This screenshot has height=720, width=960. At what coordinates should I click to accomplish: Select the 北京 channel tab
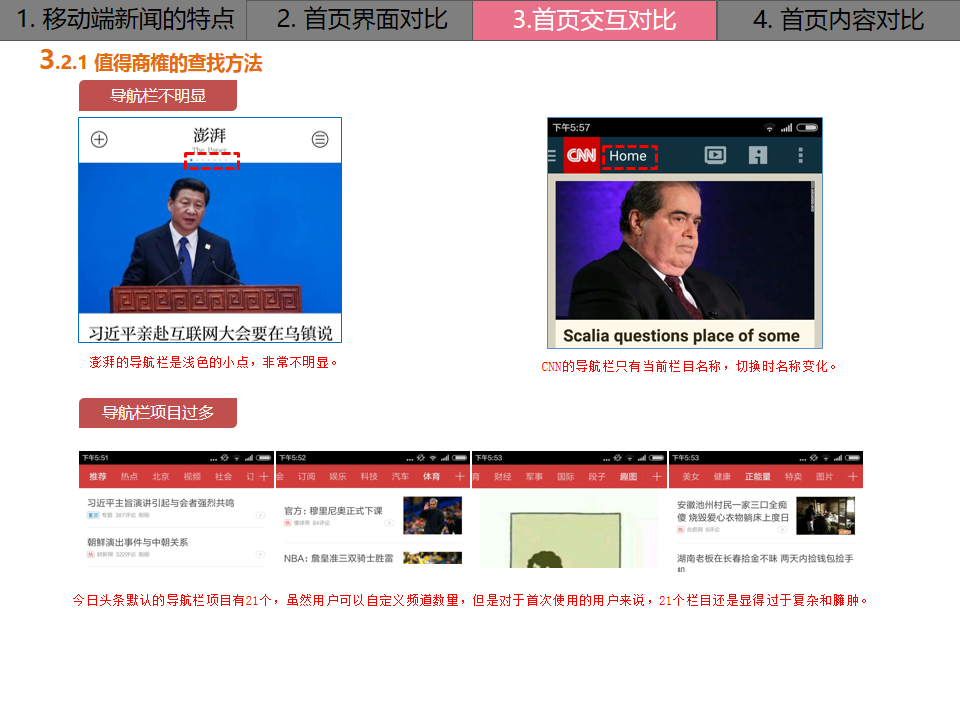click(x=160, y=476)
